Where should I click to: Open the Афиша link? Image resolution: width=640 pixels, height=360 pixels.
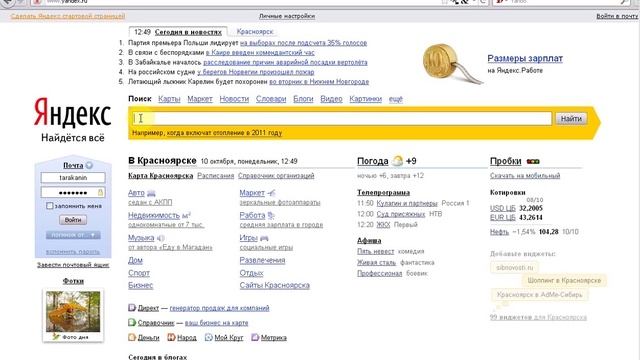pyautogui.click(x=369, y=240)
